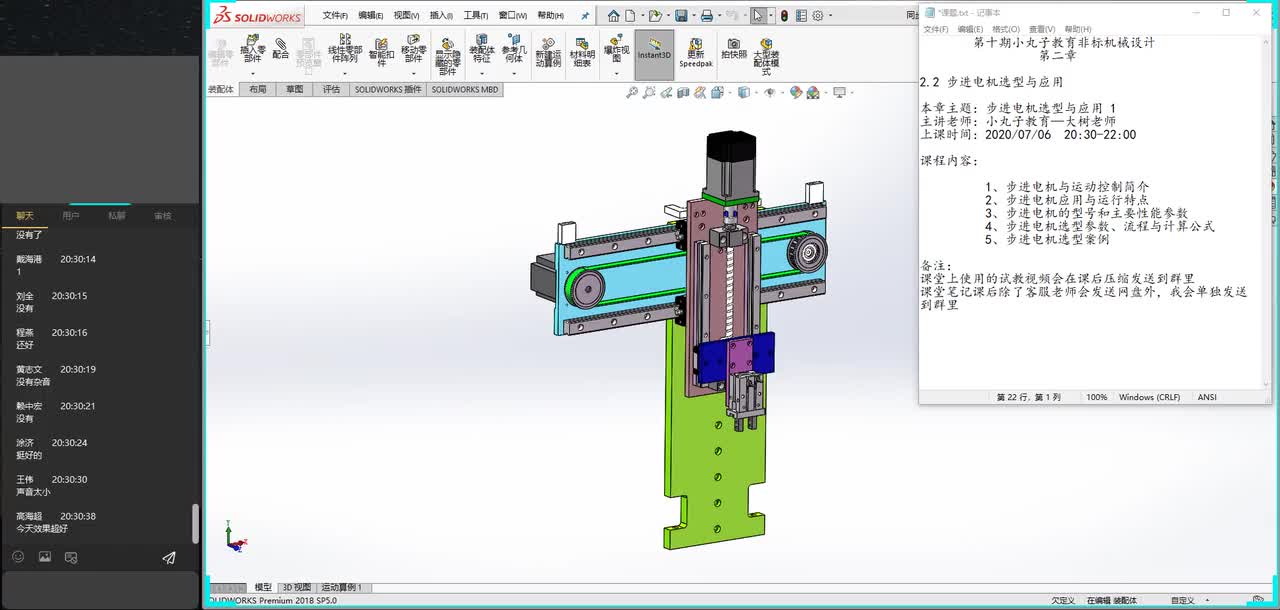This screenshot has height=610, width=1280.
Task: Expand the Assembly Features dropdown arrow
Action: click(x=482, y=73)
